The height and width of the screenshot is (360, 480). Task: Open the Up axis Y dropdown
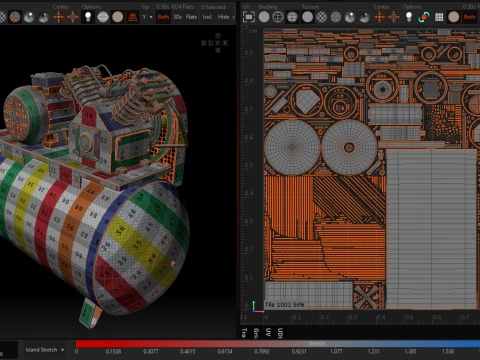(x=147, y=17)
